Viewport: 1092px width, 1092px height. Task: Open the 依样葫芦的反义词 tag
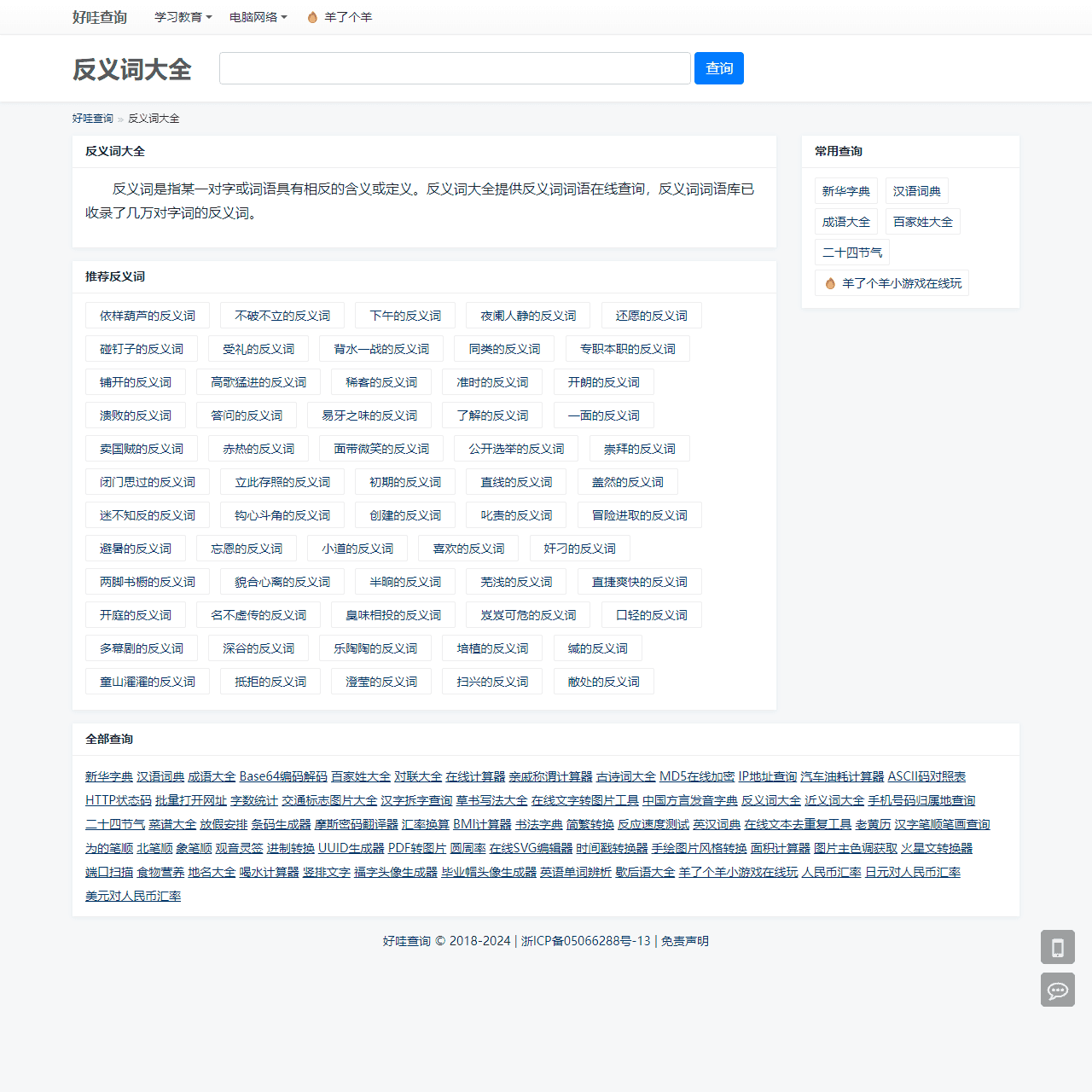click(148, 316)
